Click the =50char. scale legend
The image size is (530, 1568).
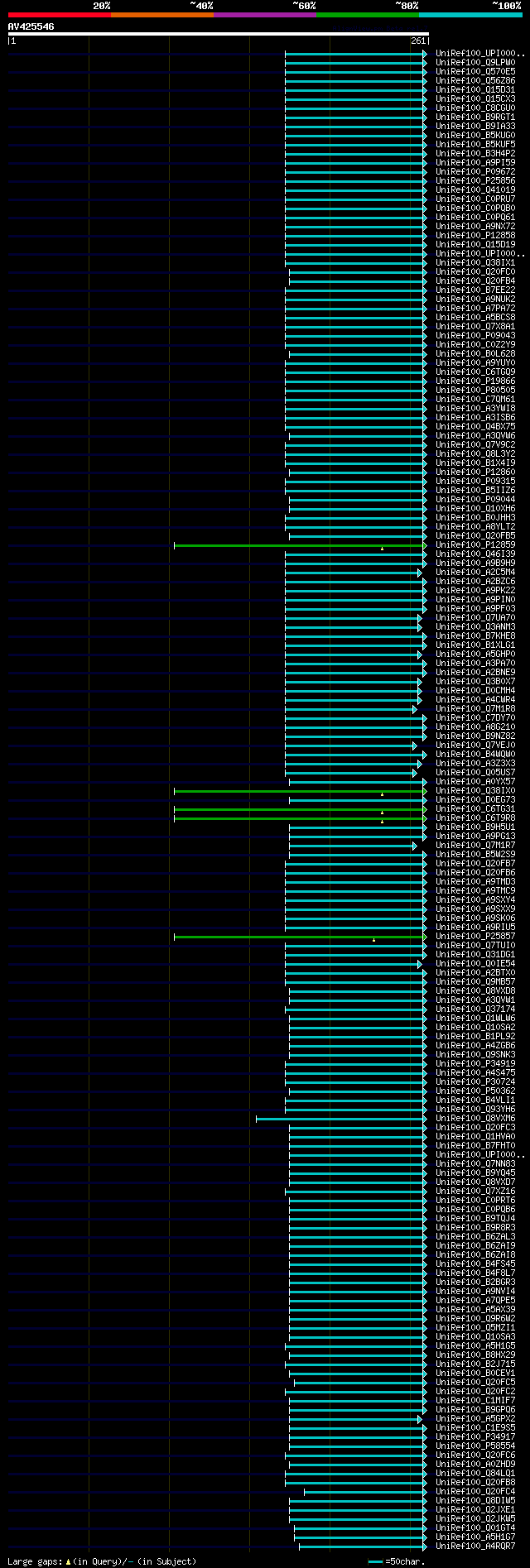[397, 1561]
